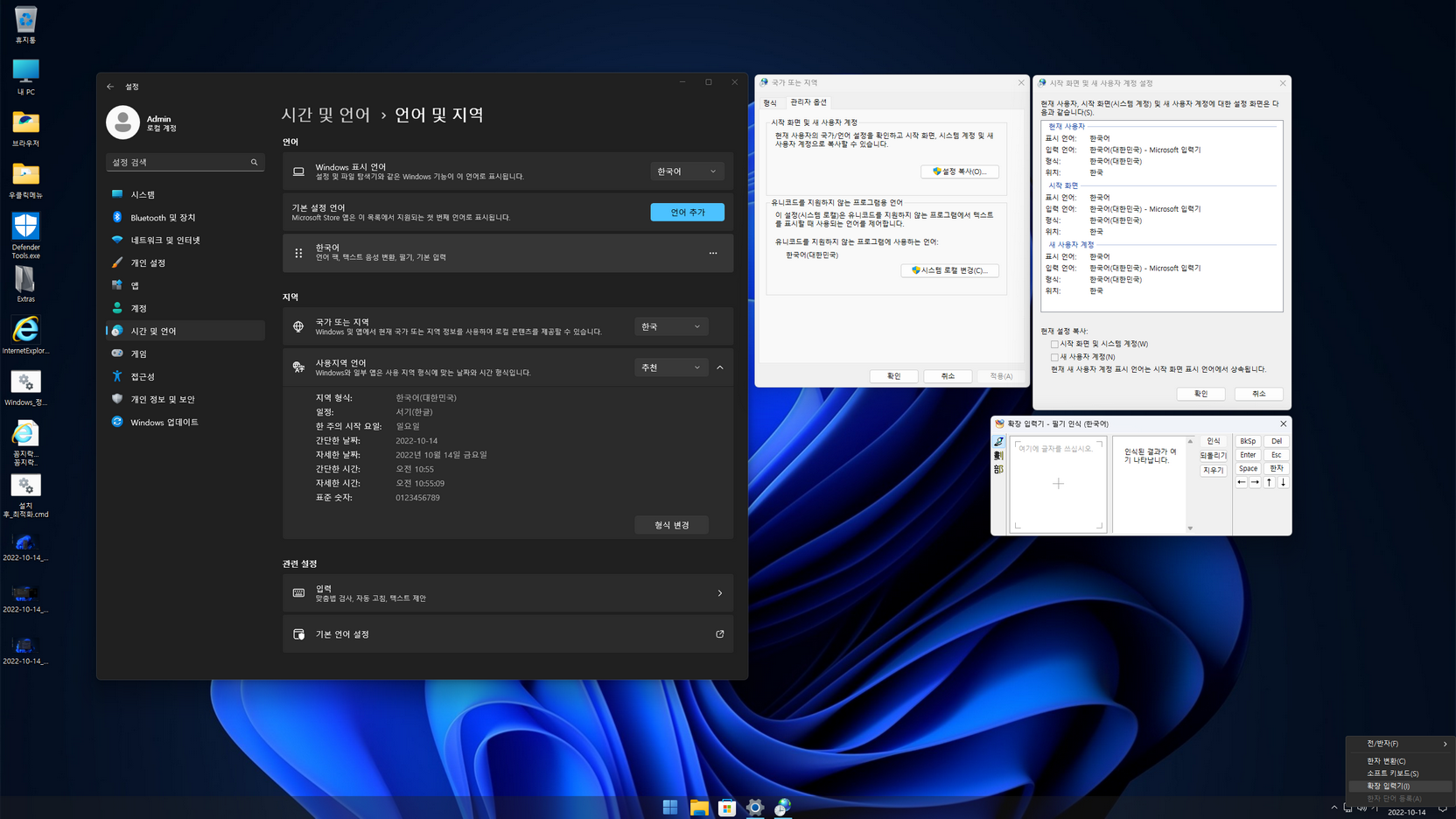1456x819 pixels.
Task: Open 계정 category in sidebar
Action: tap(185, 308)
